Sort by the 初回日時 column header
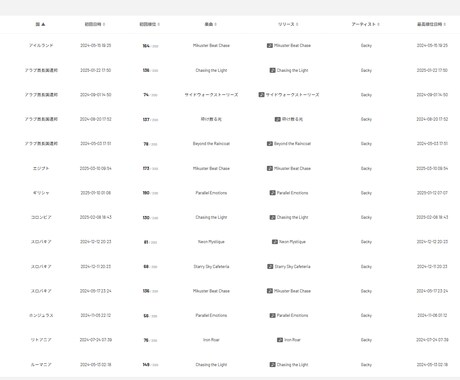The height and width of the screenshot is (380, 460). click(x=95, y=24)
